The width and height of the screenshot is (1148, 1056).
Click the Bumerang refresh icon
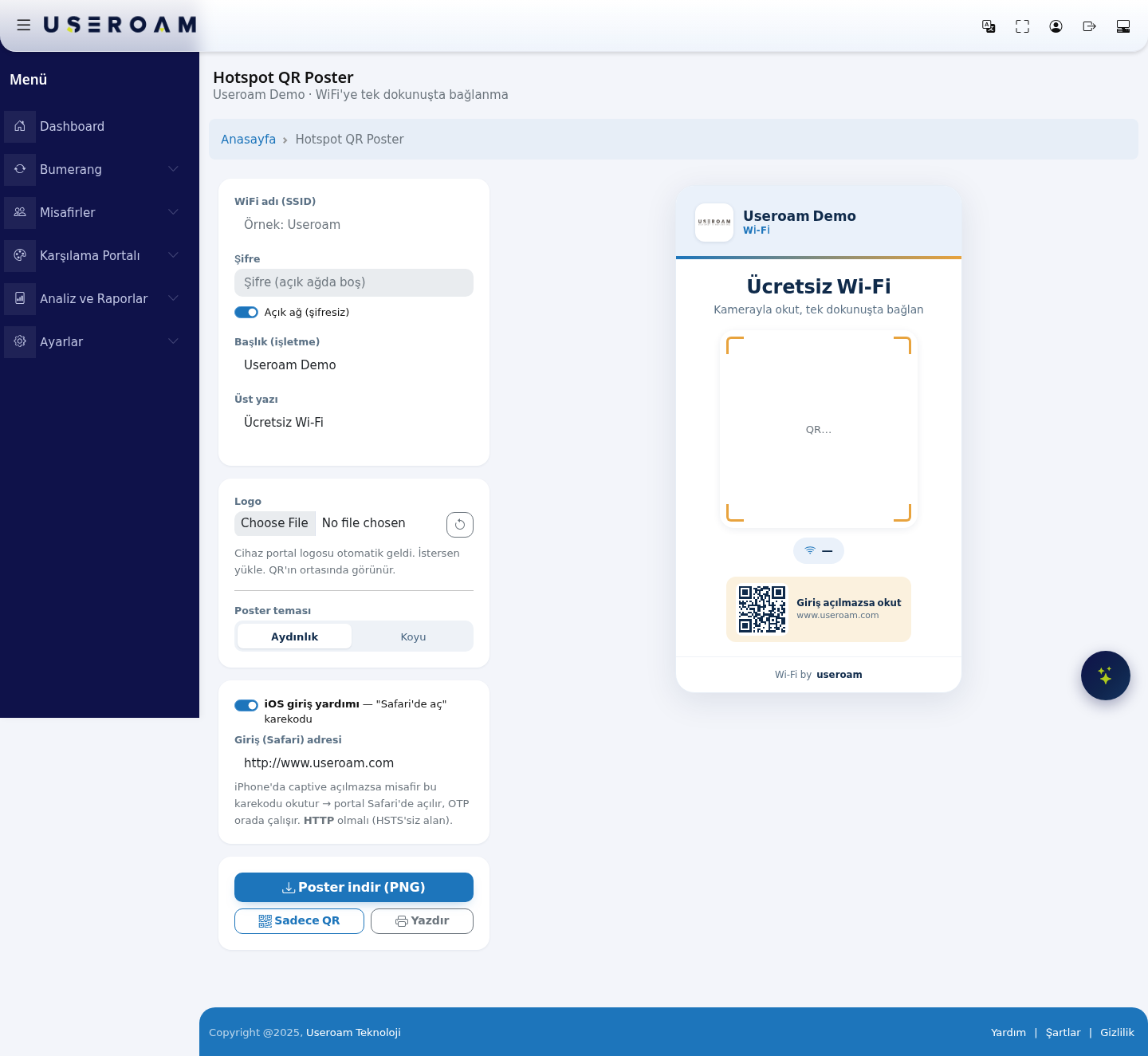click(x=20, y=169)
